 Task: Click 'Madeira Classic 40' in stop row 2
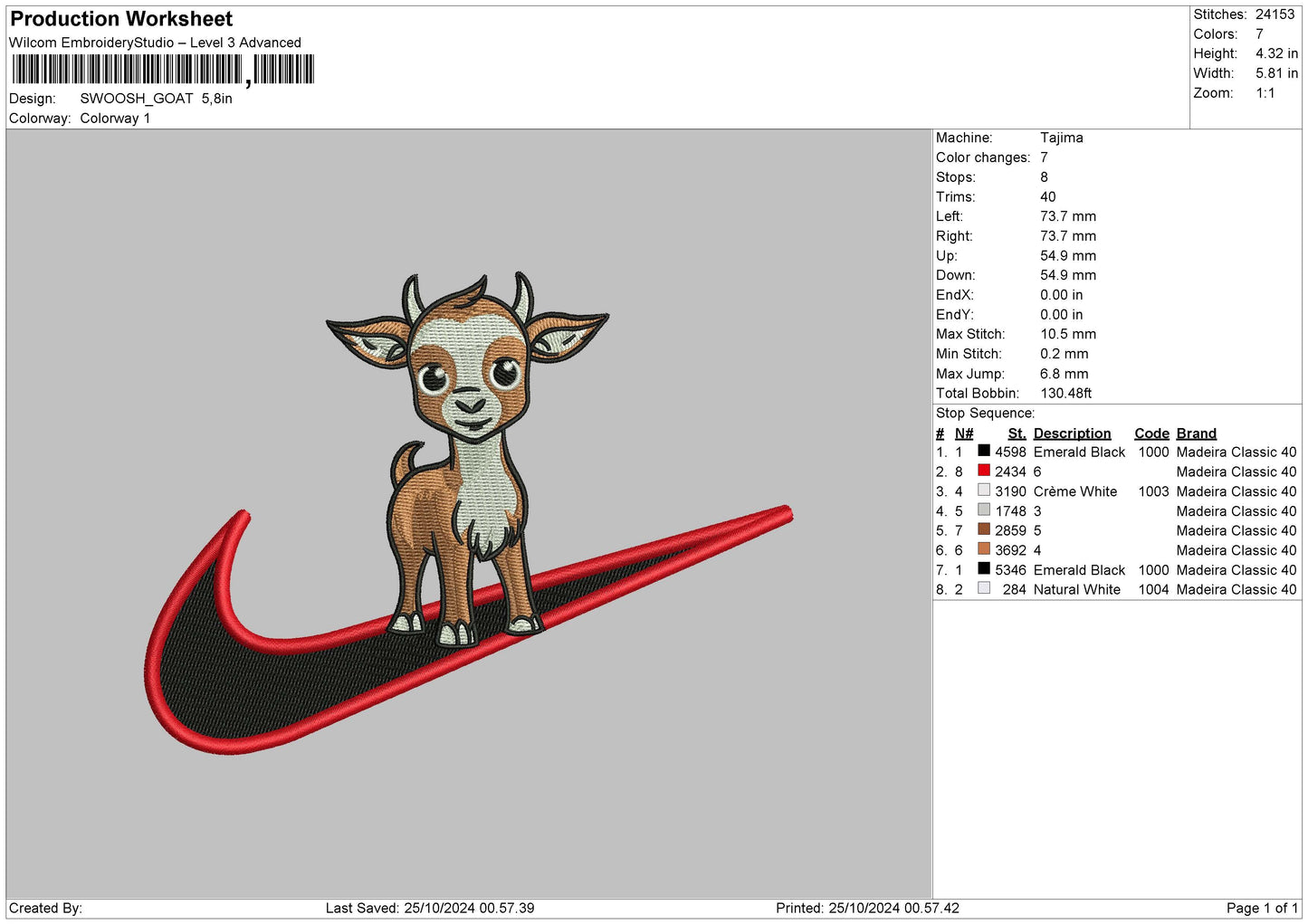click(1236, 472)
